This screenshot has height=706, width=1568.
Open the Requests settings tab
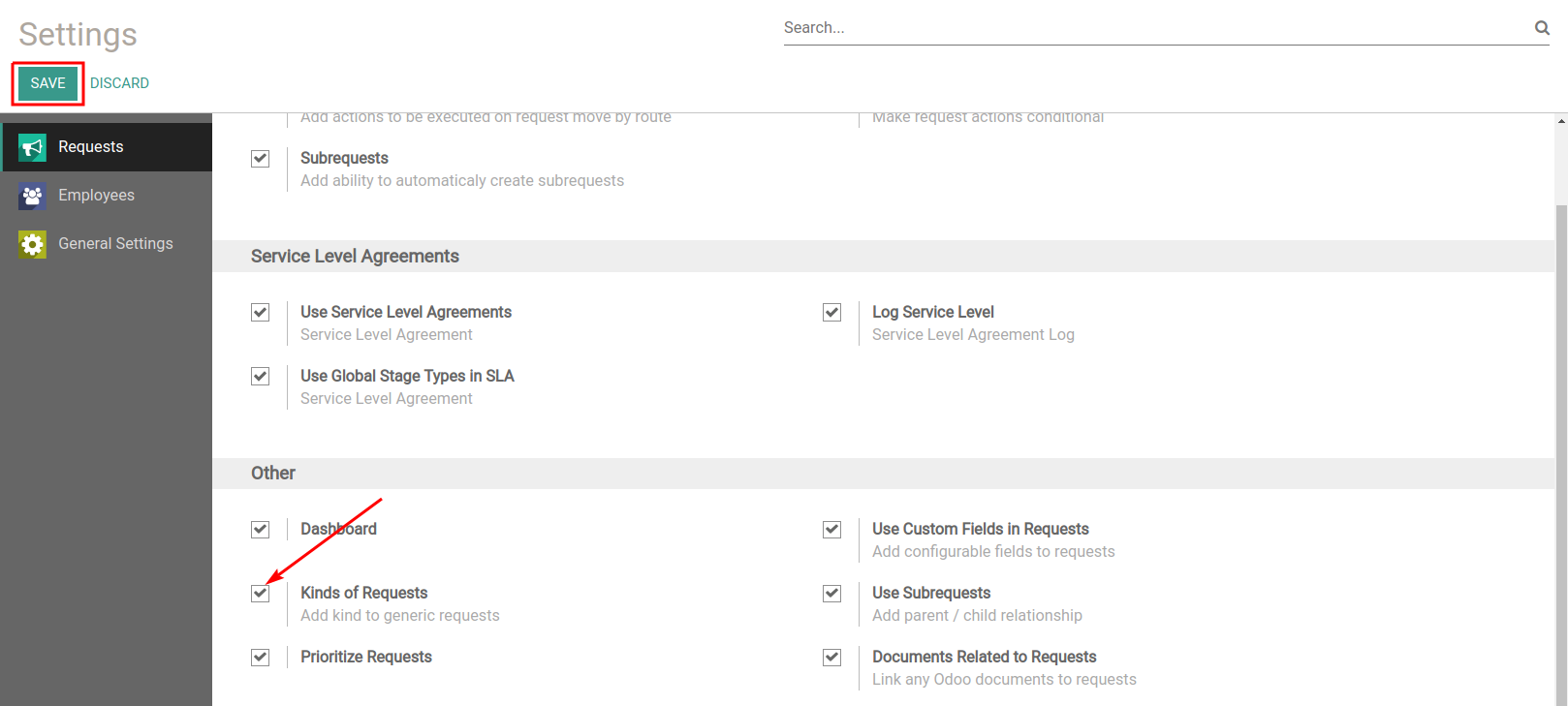click(107, 147)
